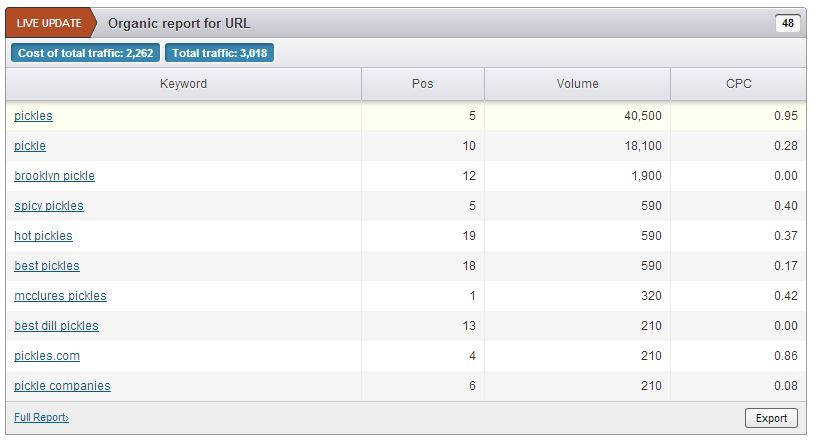Open the pickle keyword link
816x448 pixels.
pyautogui.click(x=30, y=146)
